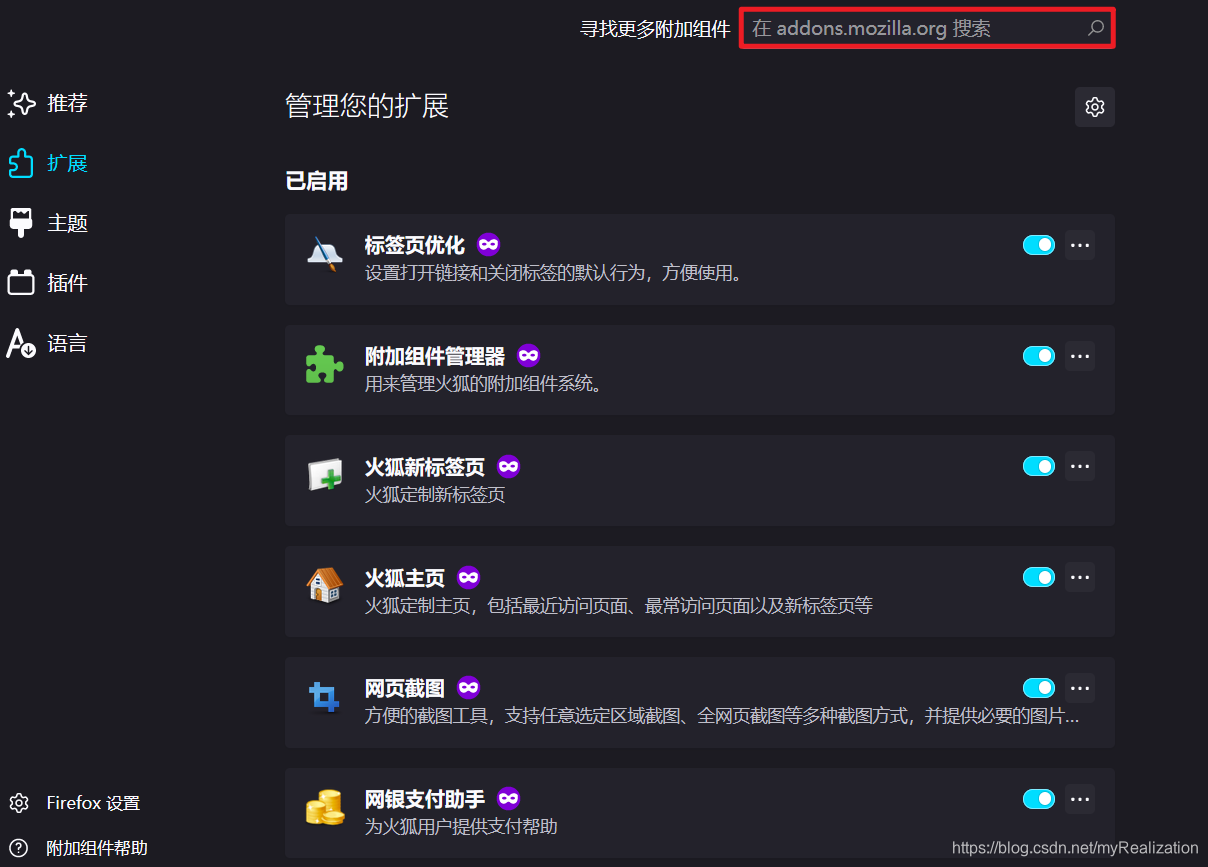Disable the 标签页优化 extension toggle
Image resolution: width=1208 pixels, height=867 pixels.
point(1039,245)
